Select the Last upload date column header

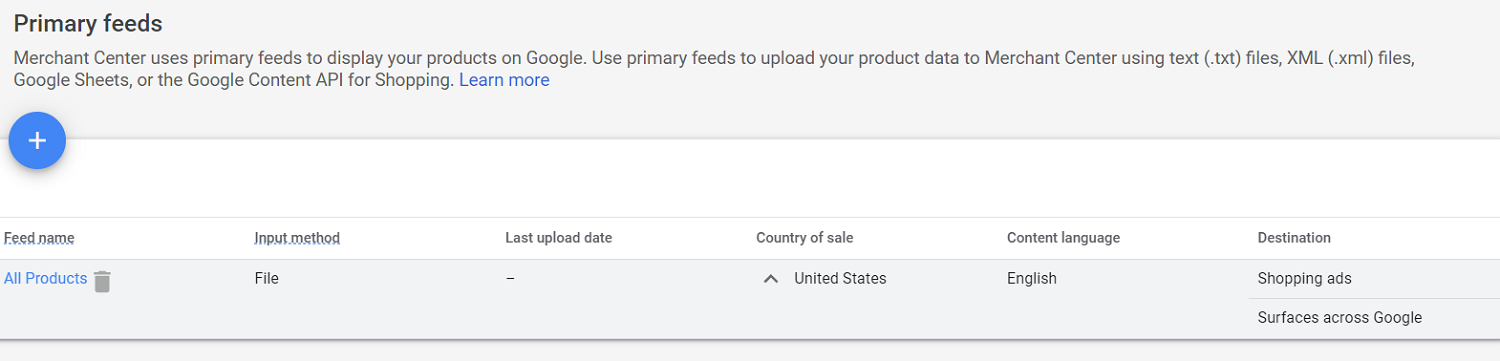(559, 238)
